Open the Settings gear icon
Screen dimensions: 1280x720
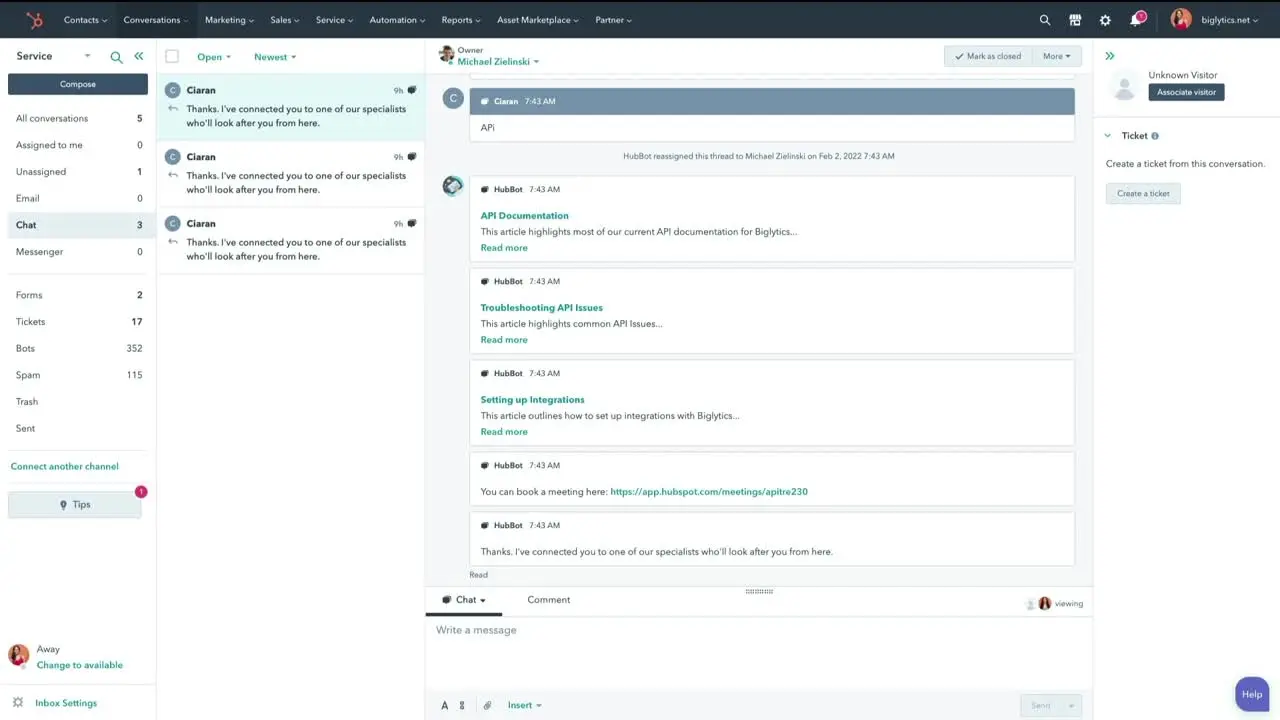click(1105, 20)
